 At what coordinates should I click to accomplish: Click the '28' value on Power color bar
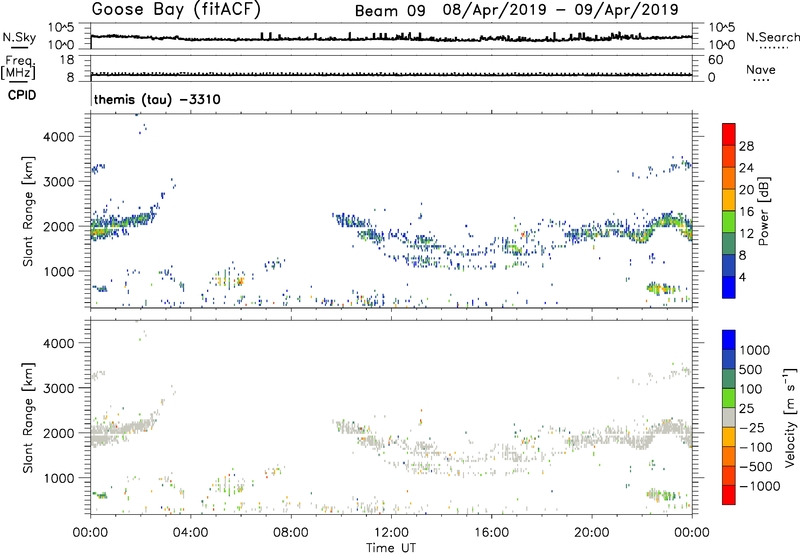pyautogui.click(x=746, y=146)
